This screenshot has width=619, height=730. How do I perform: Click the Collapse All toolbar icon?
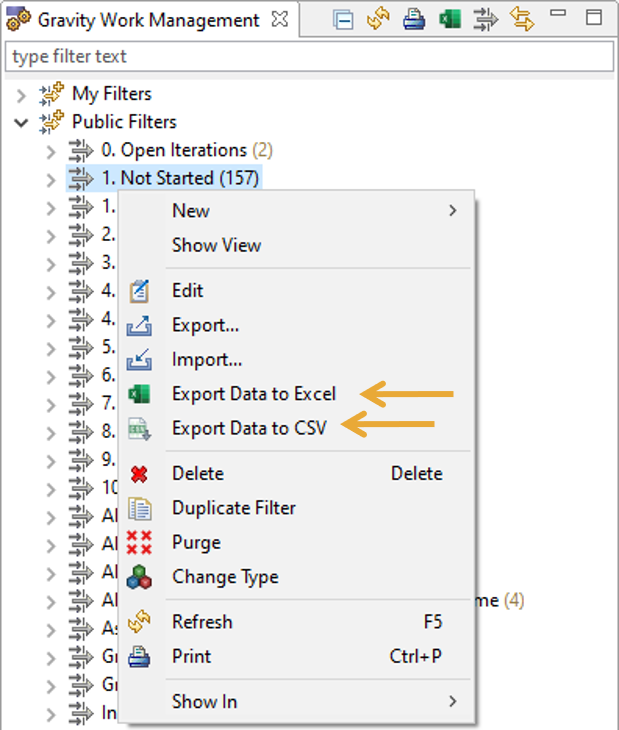pos(344,20)
